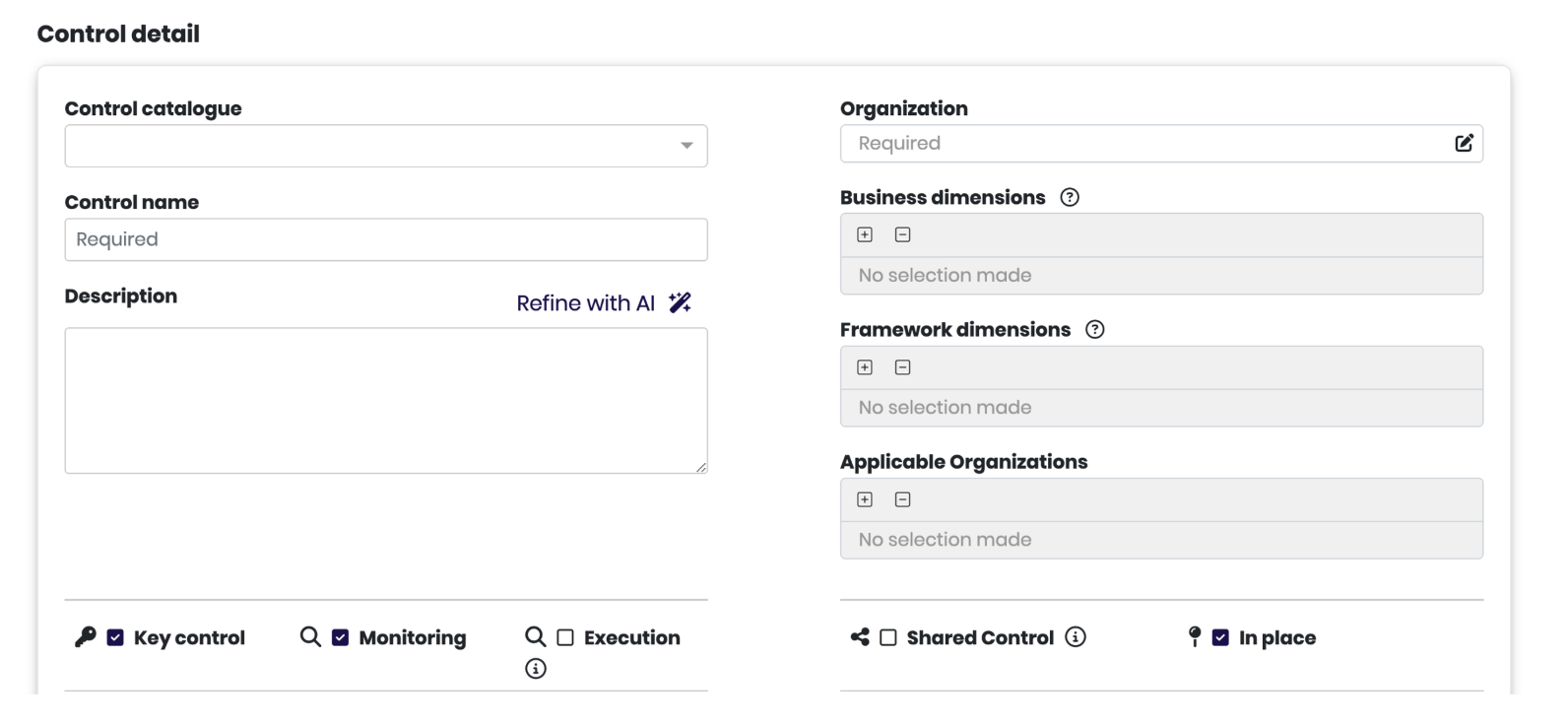Uncheck the Key control checkbox
This screenshot has width=1568, height=723.
click(115, 637)
